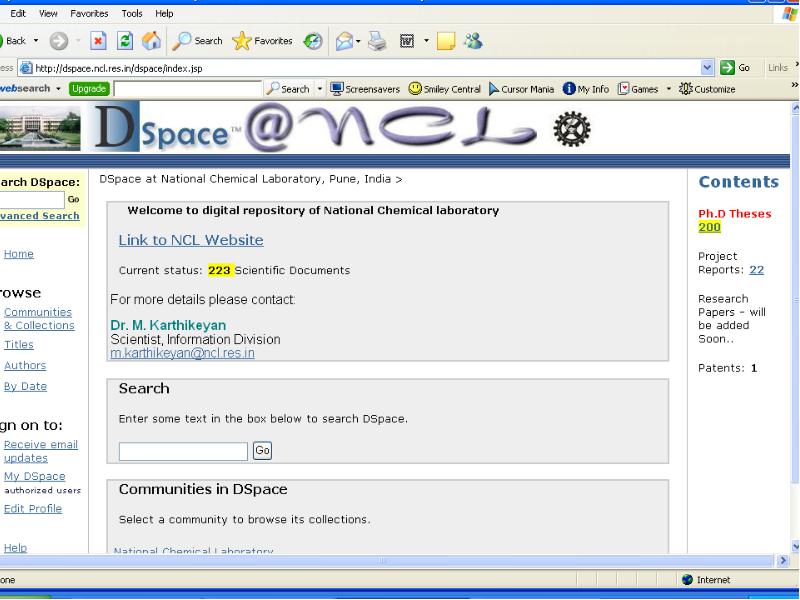Expand the Edit button dropdown arrow

point(427,41)
